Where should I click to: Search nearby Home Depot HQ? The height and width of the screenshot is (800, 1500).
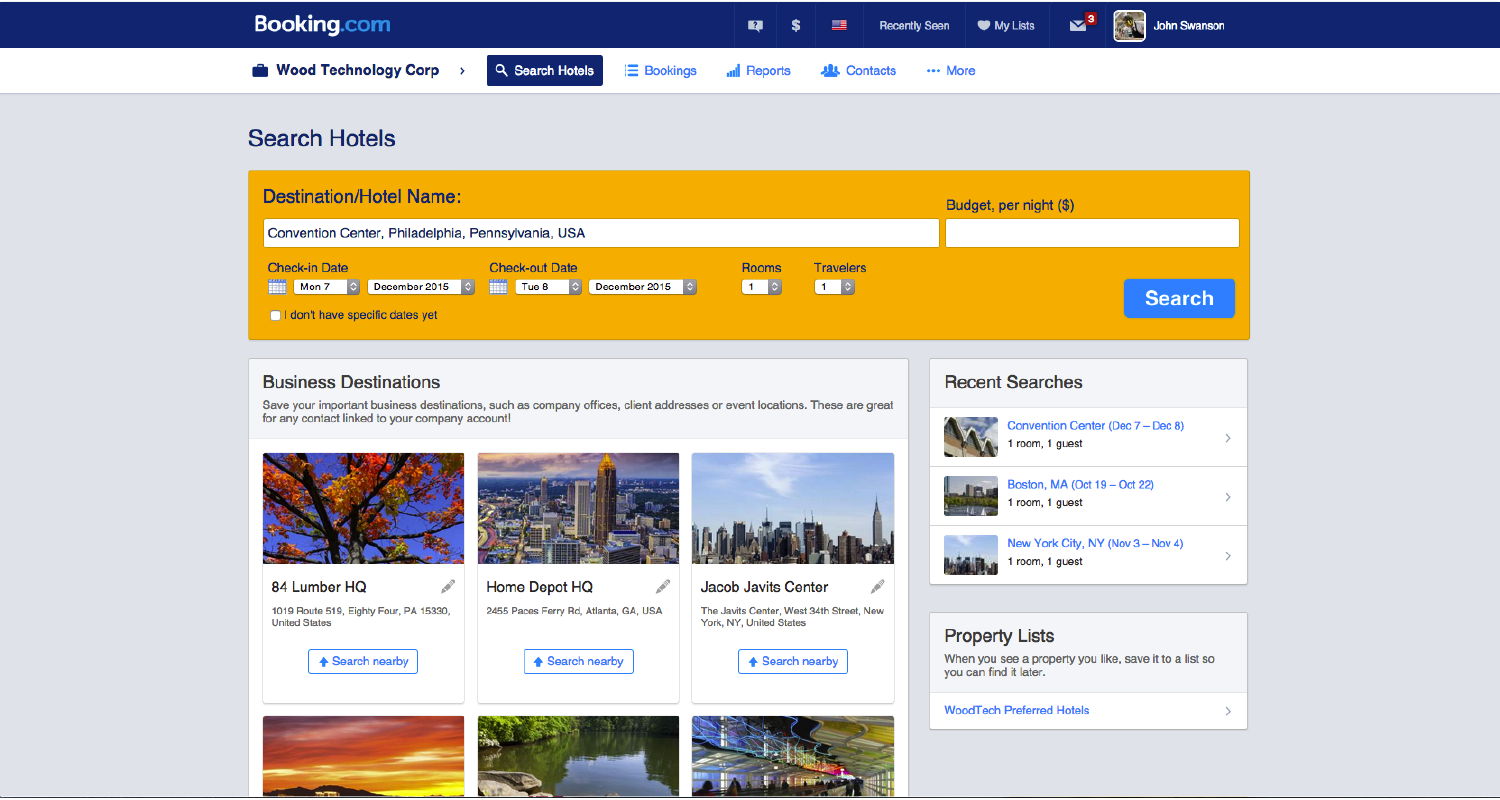click(x=578, y=661)
